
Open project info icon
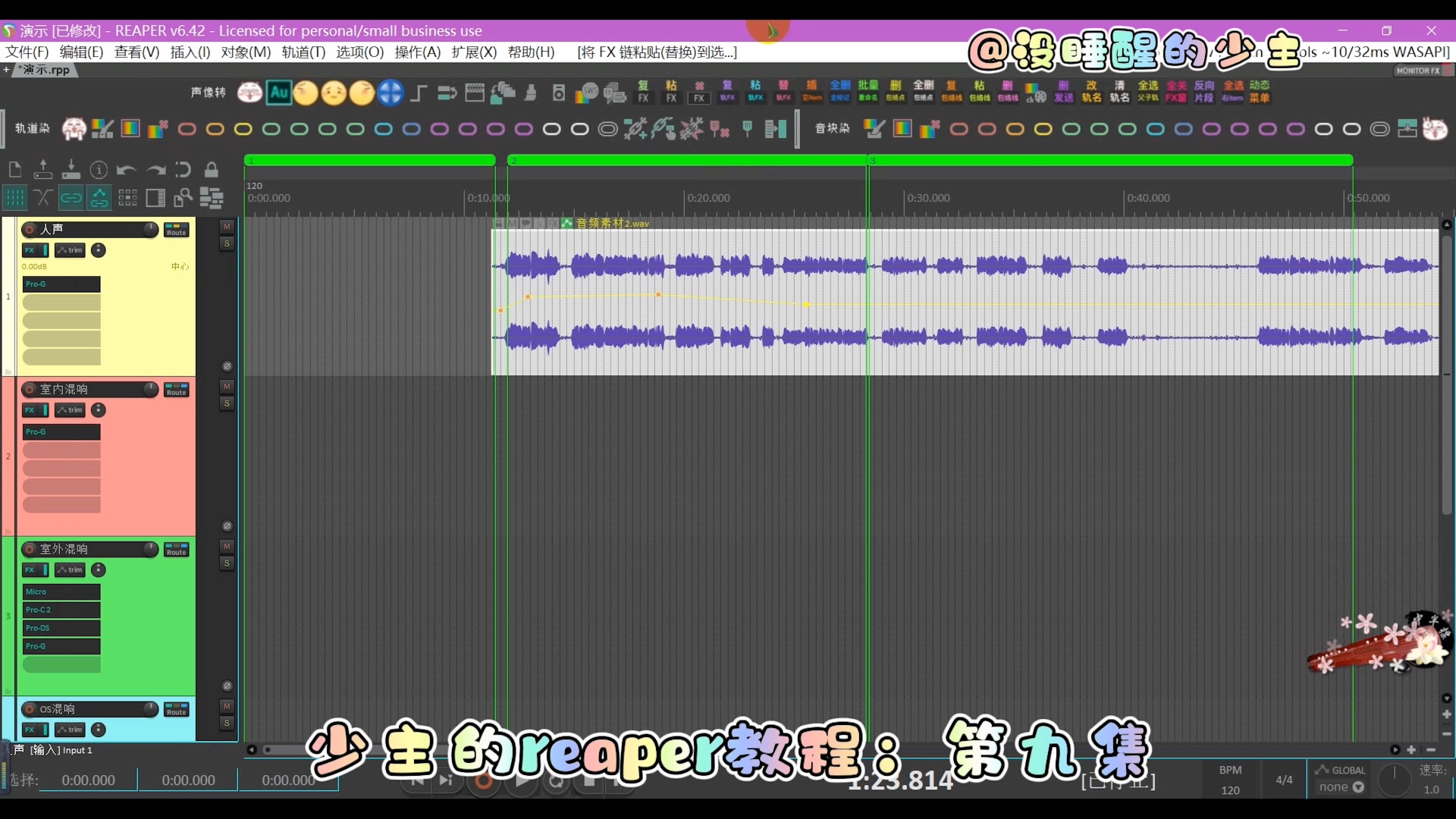pyautogui.click(x=99, y=170)
